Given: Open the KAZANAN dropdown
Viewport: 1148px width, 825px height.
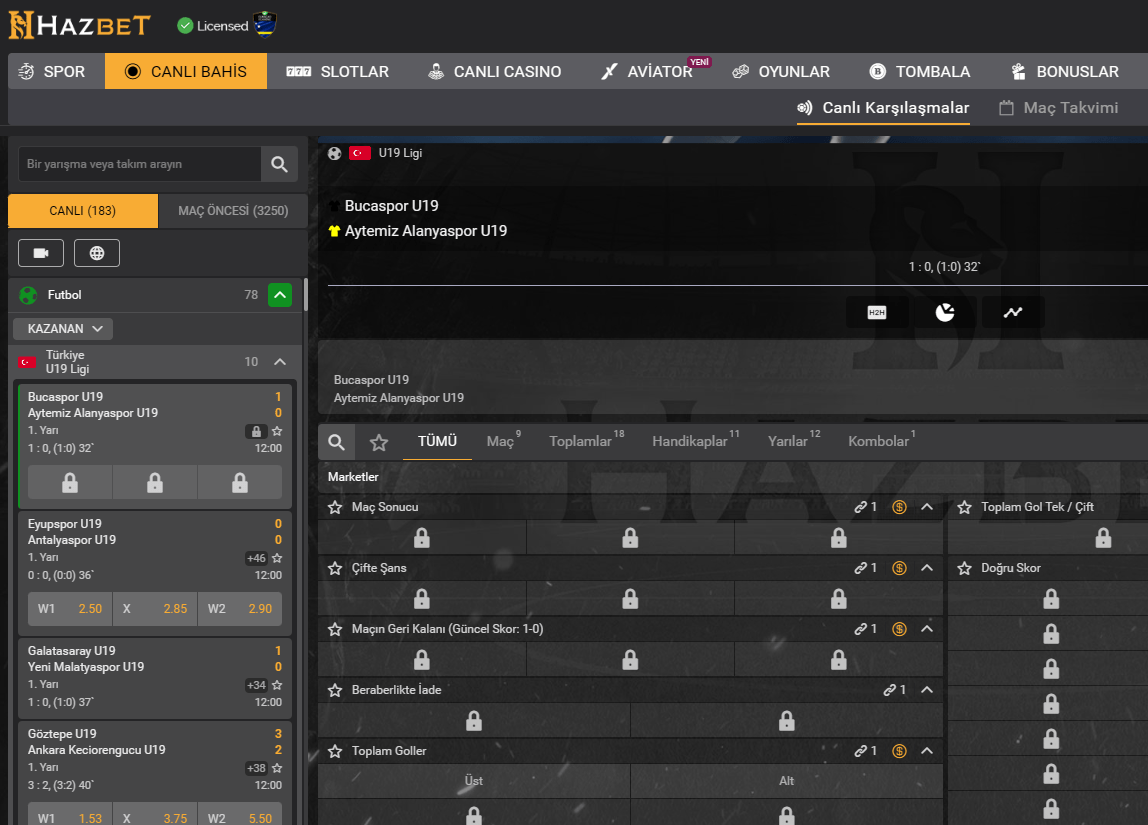Looking at the screenshot, I should (x=63, y=328).
